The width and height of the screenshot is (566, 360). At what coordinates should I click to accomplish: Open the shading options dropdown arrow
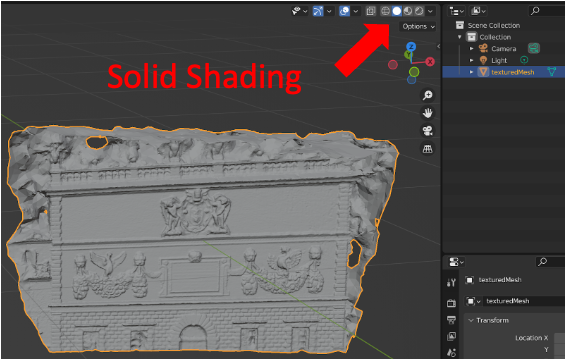(430, 11)
